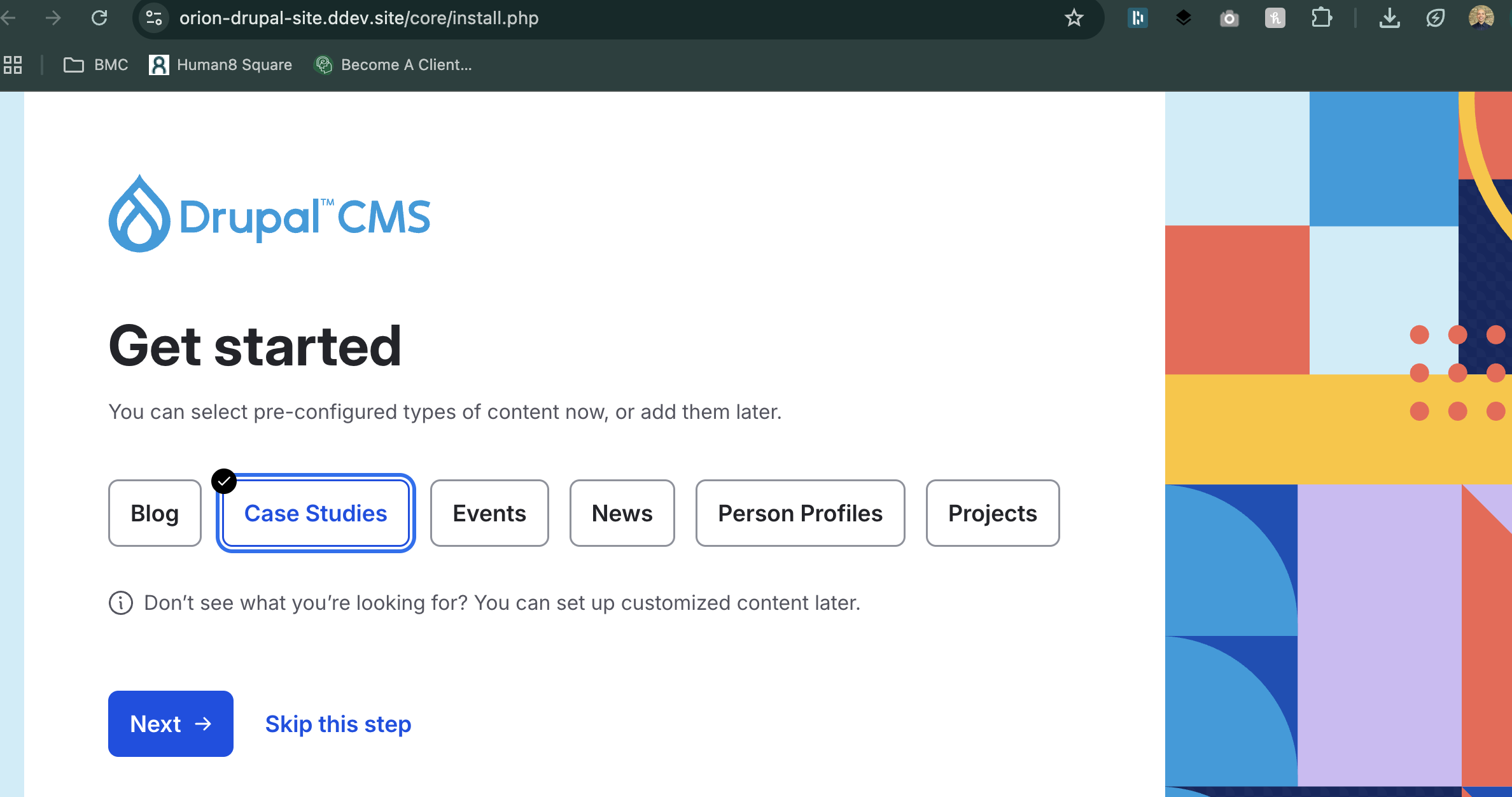Viewport: 1512px width, 797px height.
Task: Open the black layers extension icon
Action: (x=1184, y=18)
